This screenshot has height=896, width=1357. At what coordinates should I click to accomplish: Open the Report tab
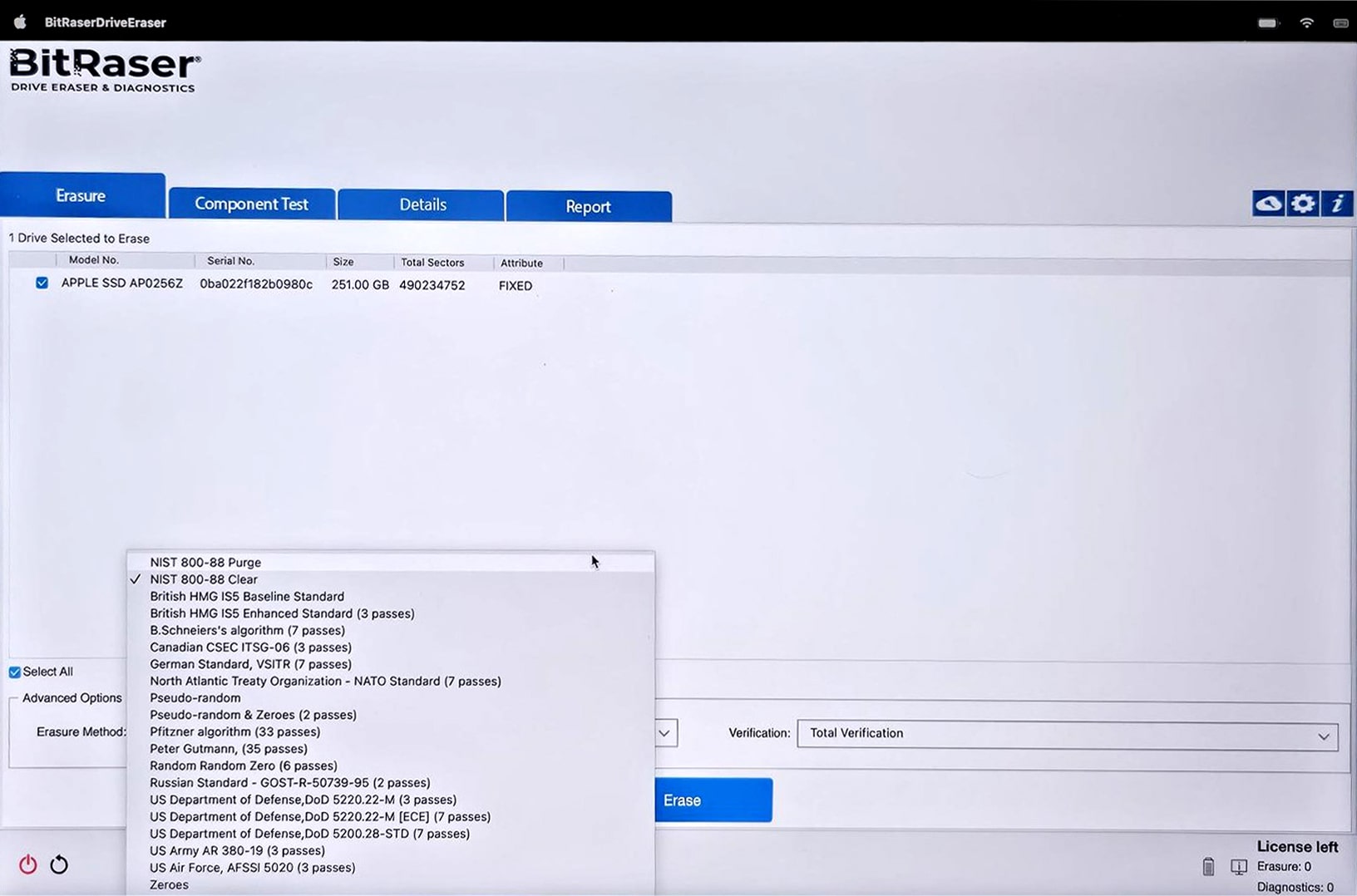coord(589,206)
